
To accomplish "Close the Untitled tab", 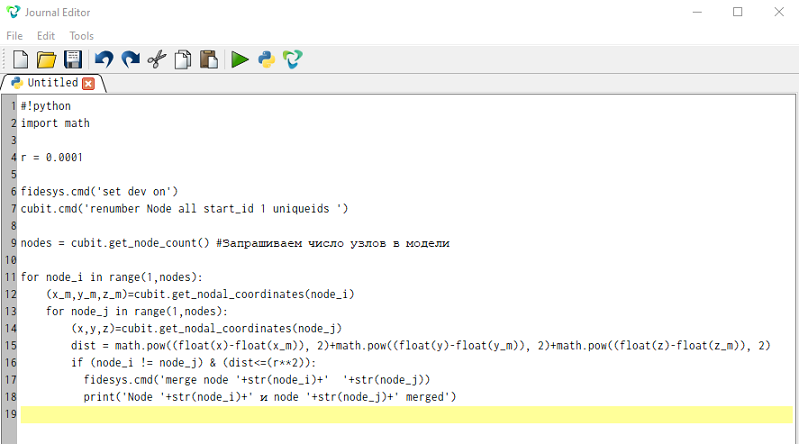I will 88,84.
